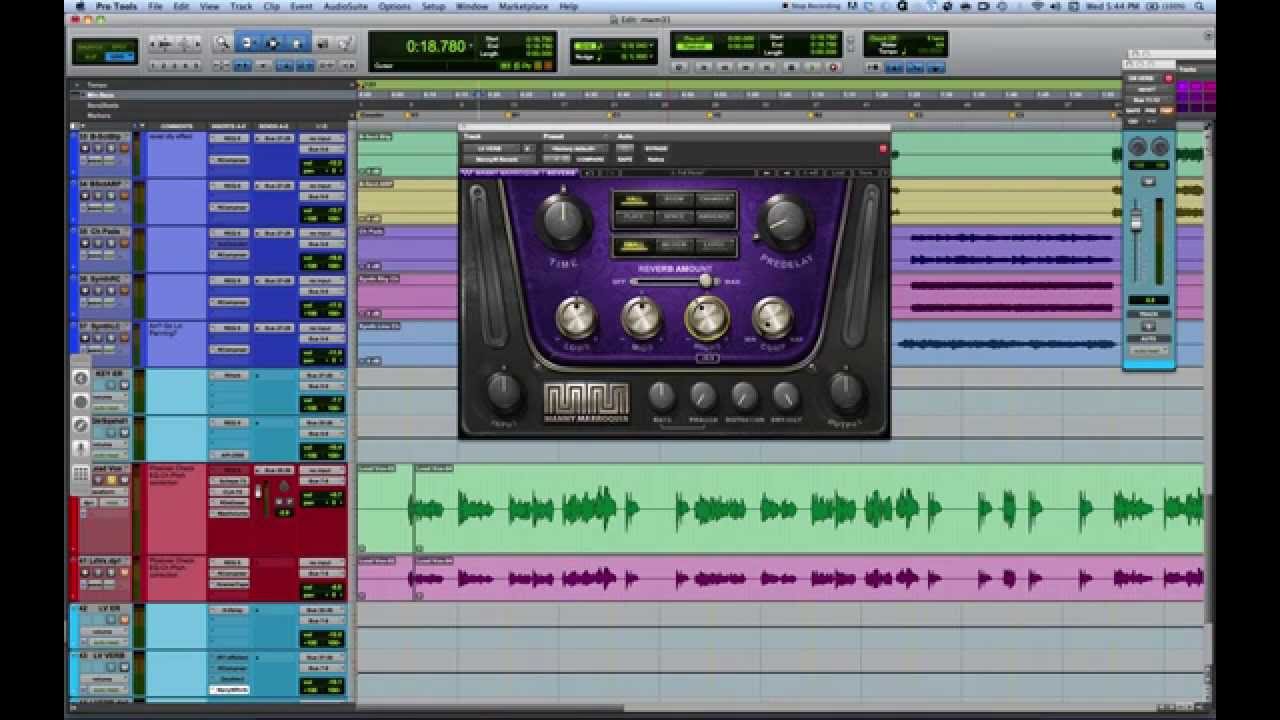Click the DRY/WET knob in reverb plugin
Viewport: 1280px width, 720px height.
coord(786,396)
